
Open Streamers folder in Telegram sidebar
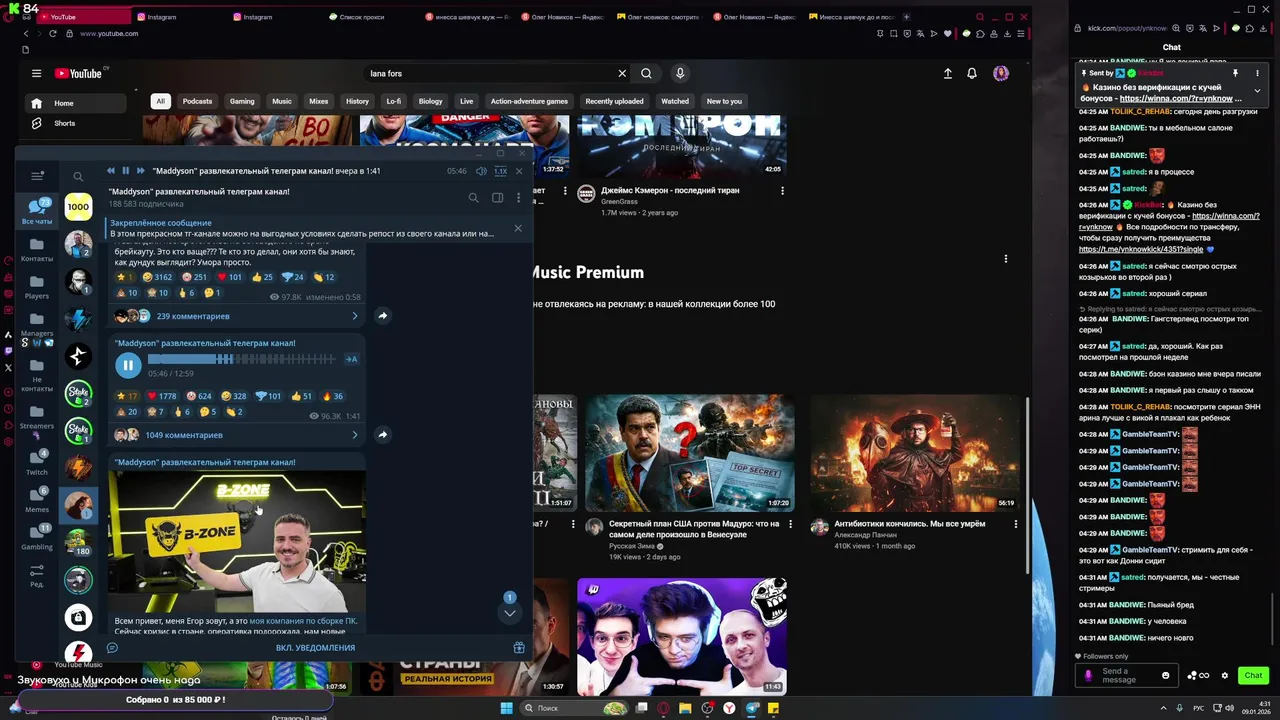point(37,417)
